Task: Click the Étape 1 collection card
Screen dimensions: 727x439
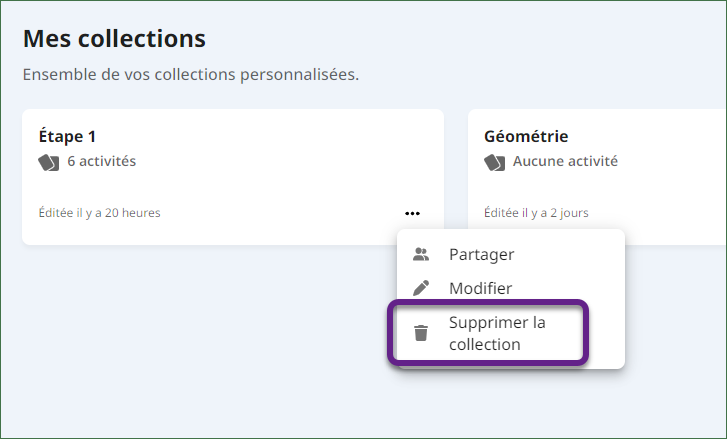Action: (x=233, y=177)
